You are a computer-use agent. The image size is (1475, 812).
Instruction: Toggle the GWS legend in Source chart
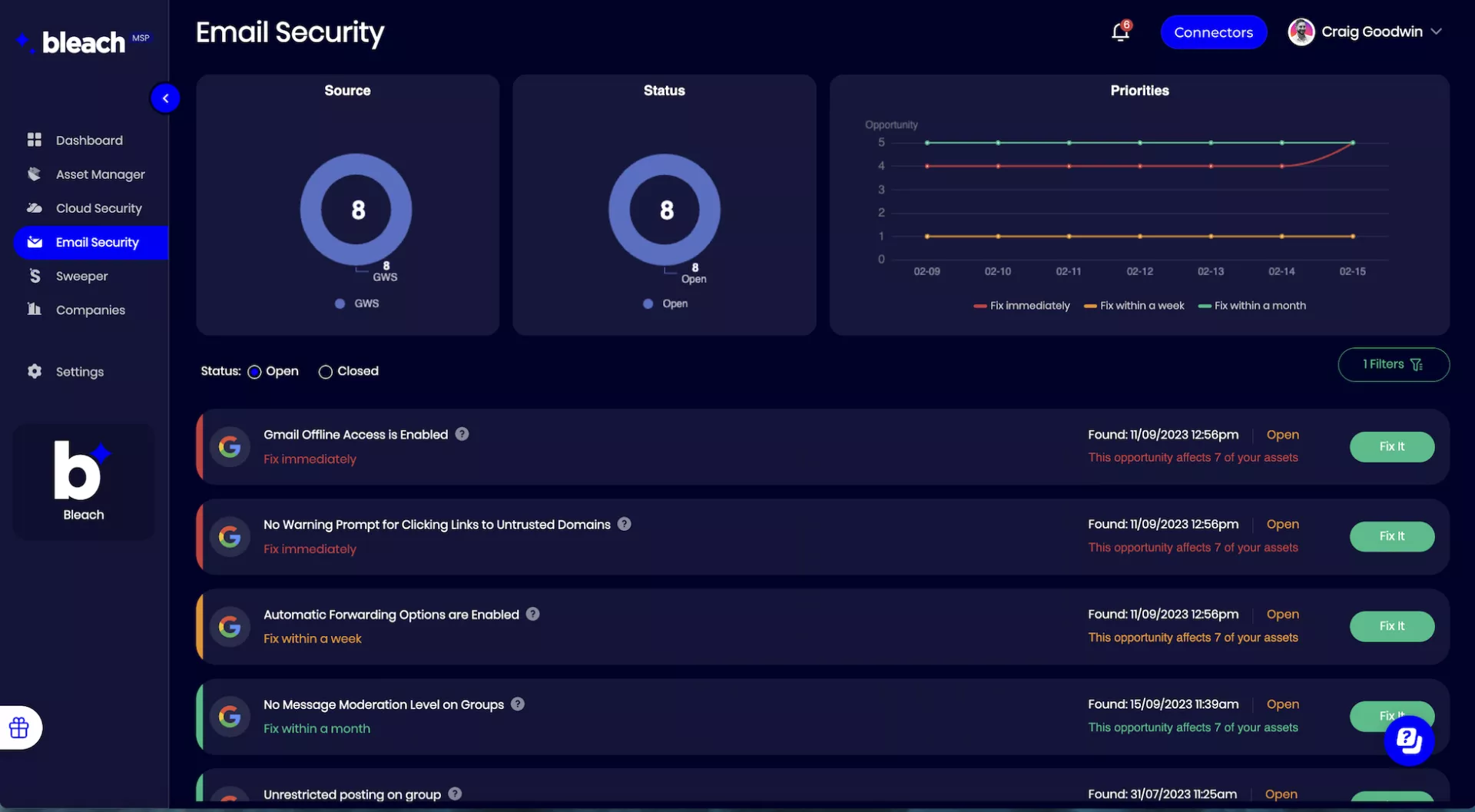point(357,303)
